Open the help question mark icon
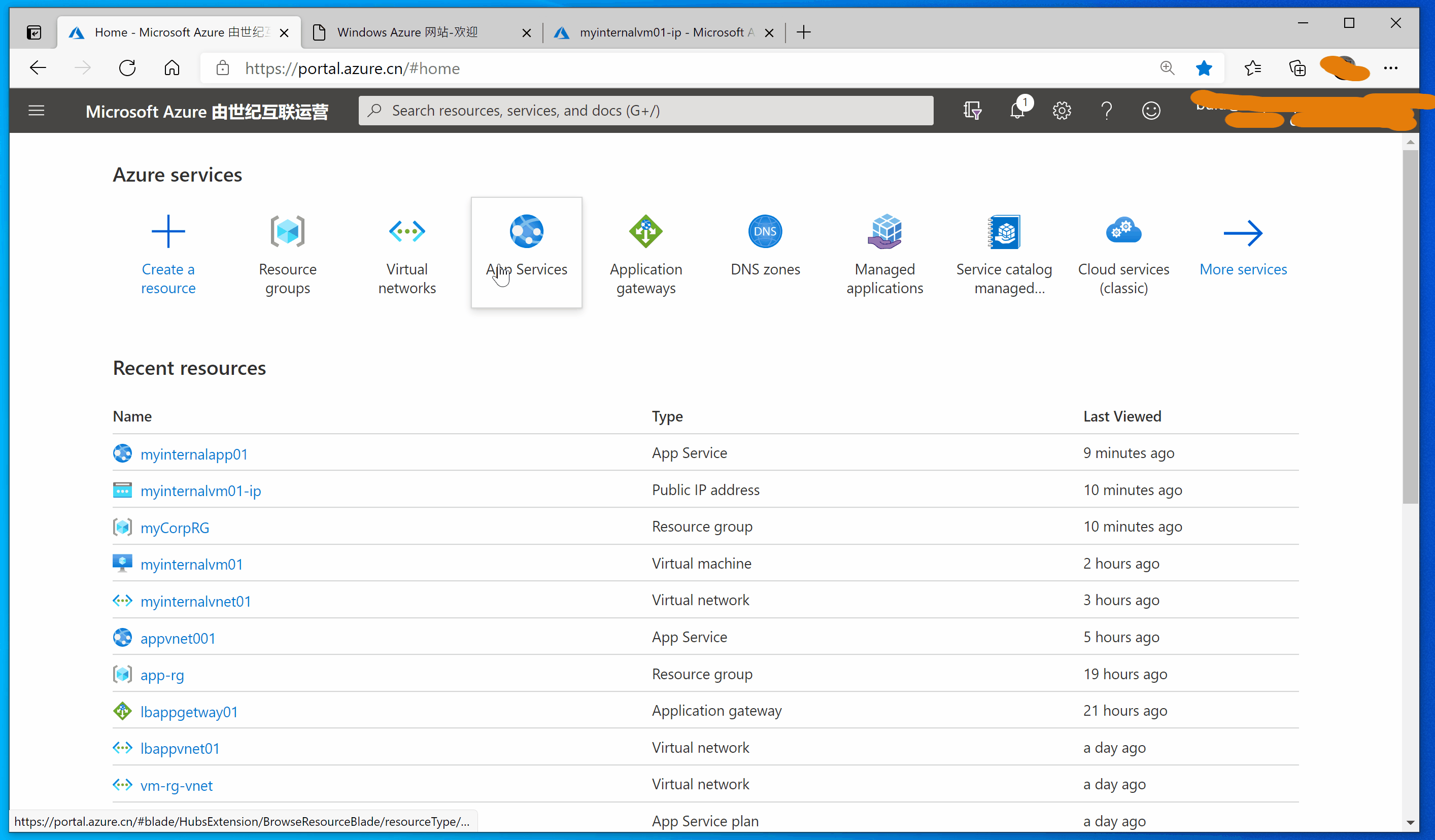The width and height of the screenshot is (1435, 840). 1106,111
